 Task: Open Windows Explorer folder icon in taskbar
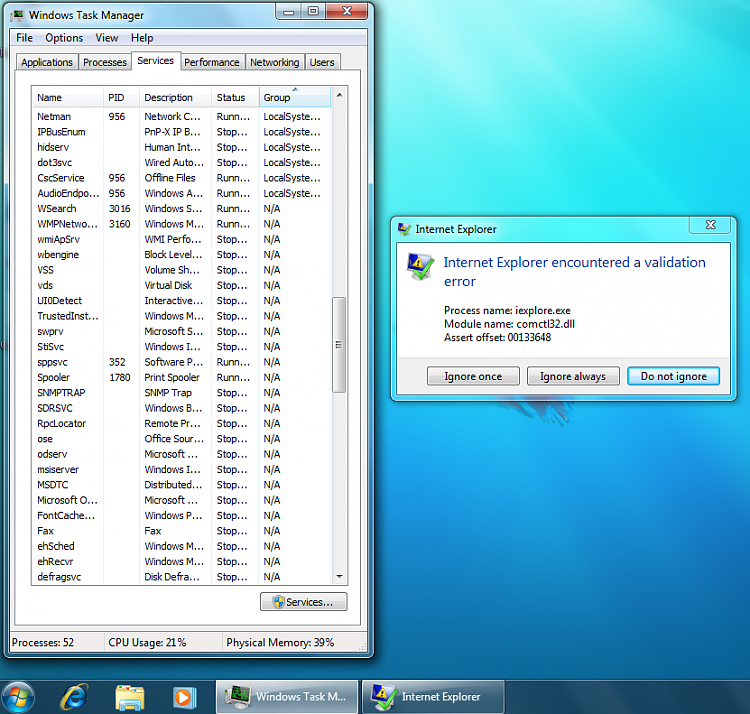click(130, 697)
